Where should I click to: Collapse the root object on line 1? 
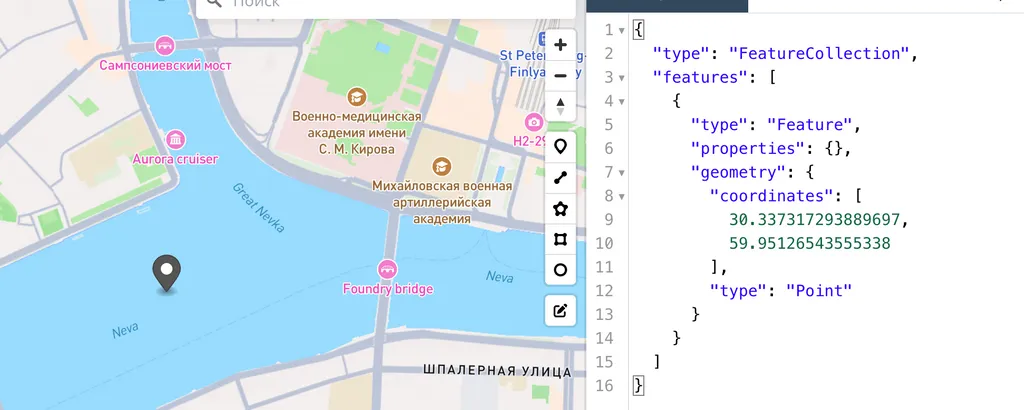[622, 30]
